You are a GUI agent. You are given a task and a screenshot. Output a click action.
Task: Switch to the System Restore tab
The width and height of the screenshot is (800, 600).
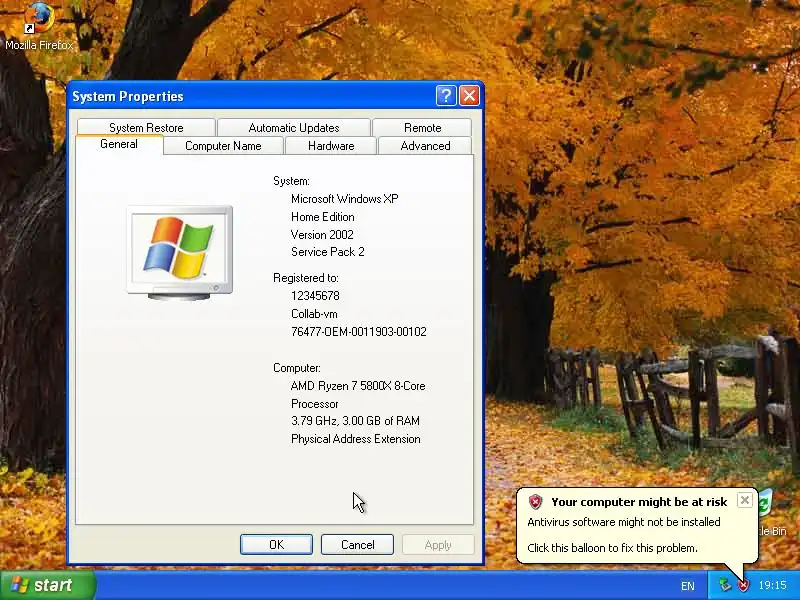point(146,128)
